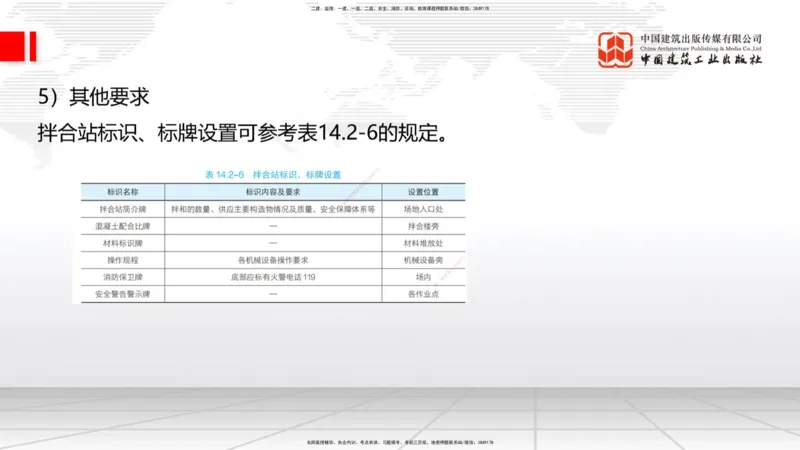Click the cell '拌合站简介牌'
Viewport: 800px width, 450px height.
pyautogui.click(x=122, y=209)
